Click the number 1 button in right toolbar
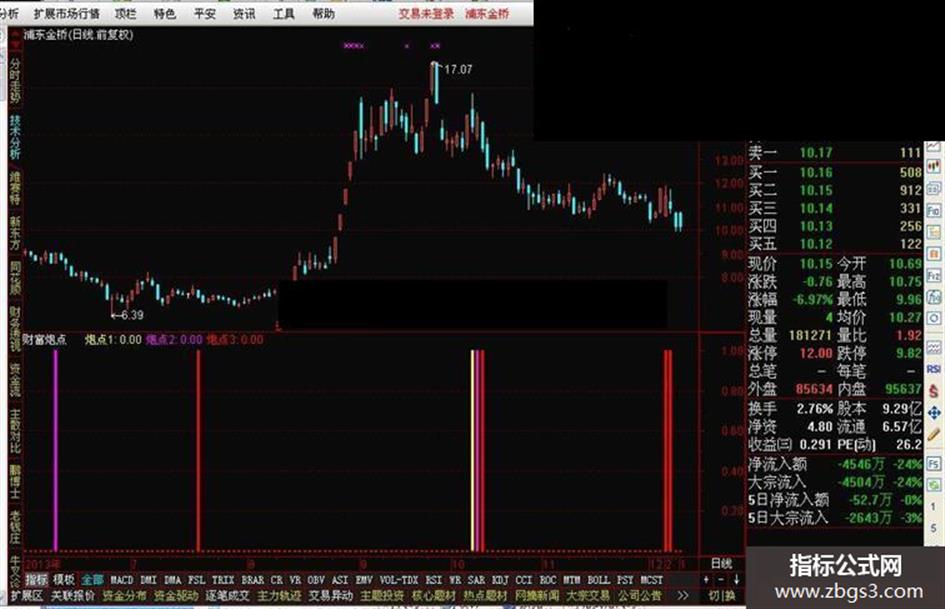Image resolution: width=945 pixels, height=609 pixels. pyautogui.click(x=934, y=507)
